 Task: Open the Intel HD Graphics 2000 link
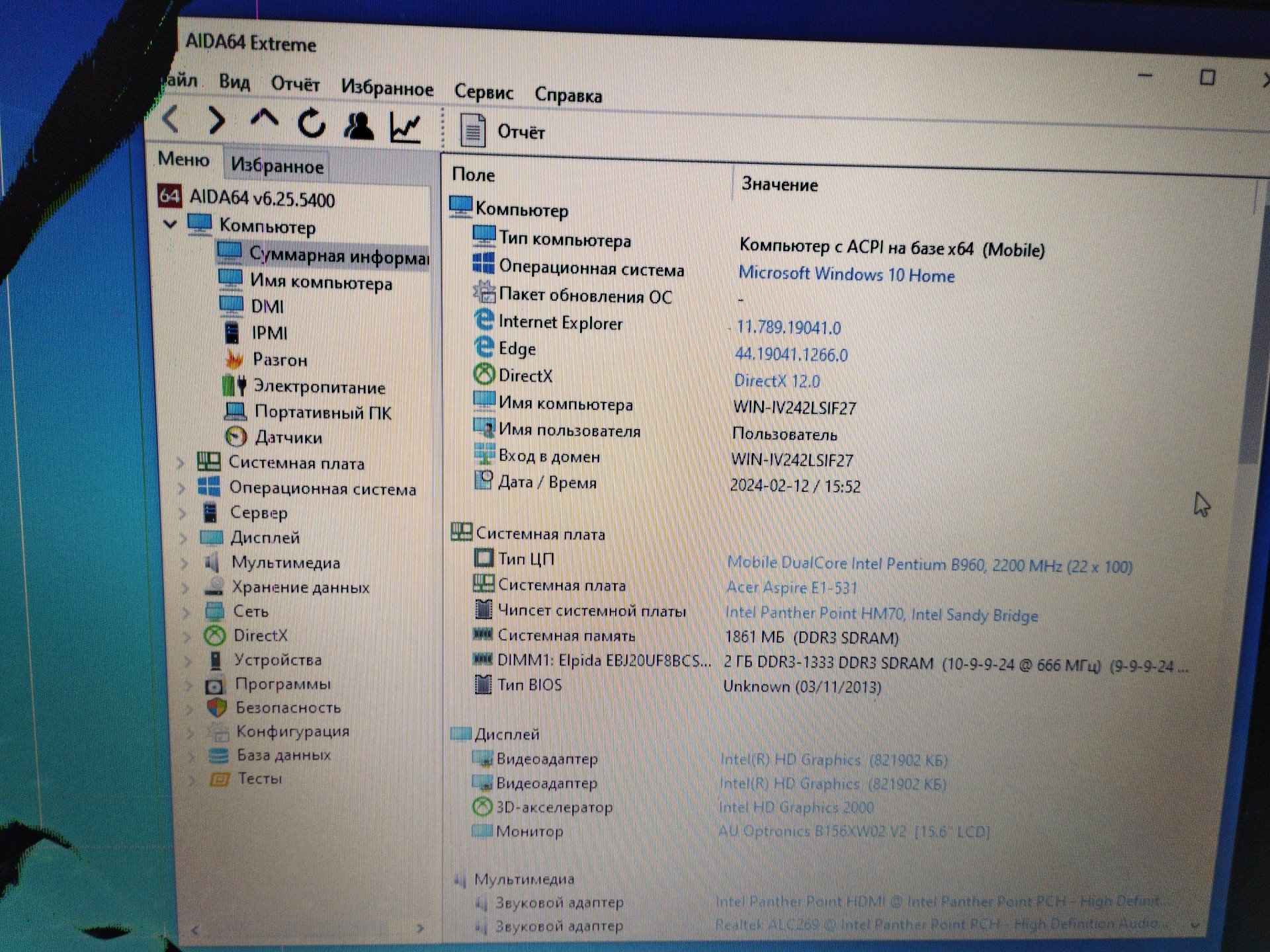[x=796, y=807]
